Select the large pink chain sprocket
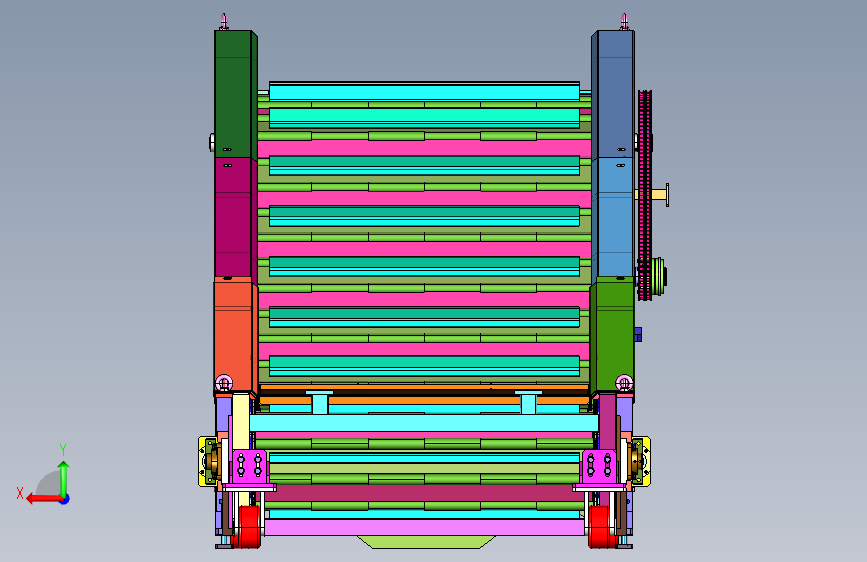867x562 pixels. (x=645, y=195)
